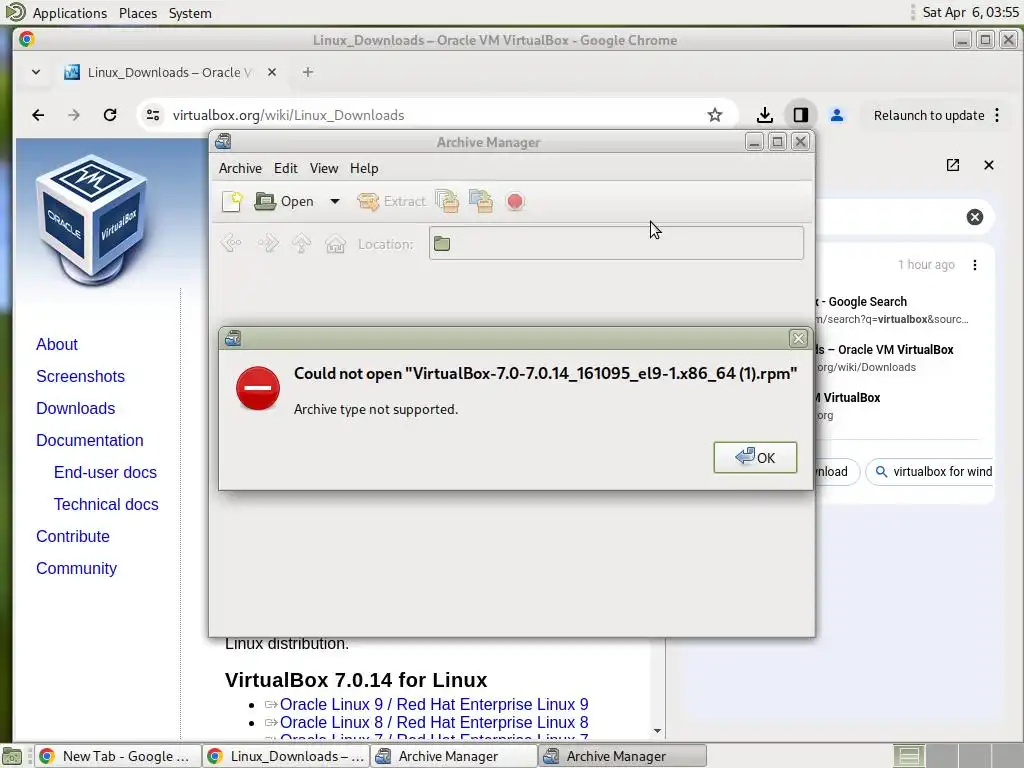Clear the side panel search field

(974, 217)
